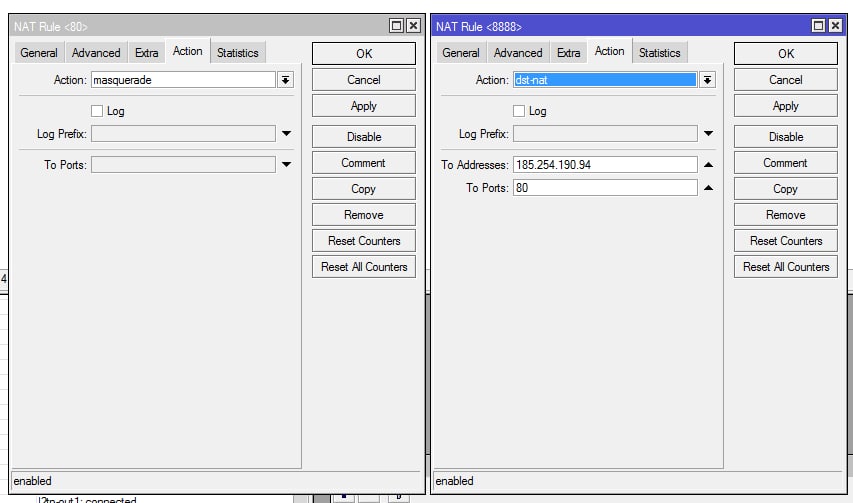The image size is (853, 503).
Task: Click Disable in NAT Rule <8888> window
Action: click(786, 137)
